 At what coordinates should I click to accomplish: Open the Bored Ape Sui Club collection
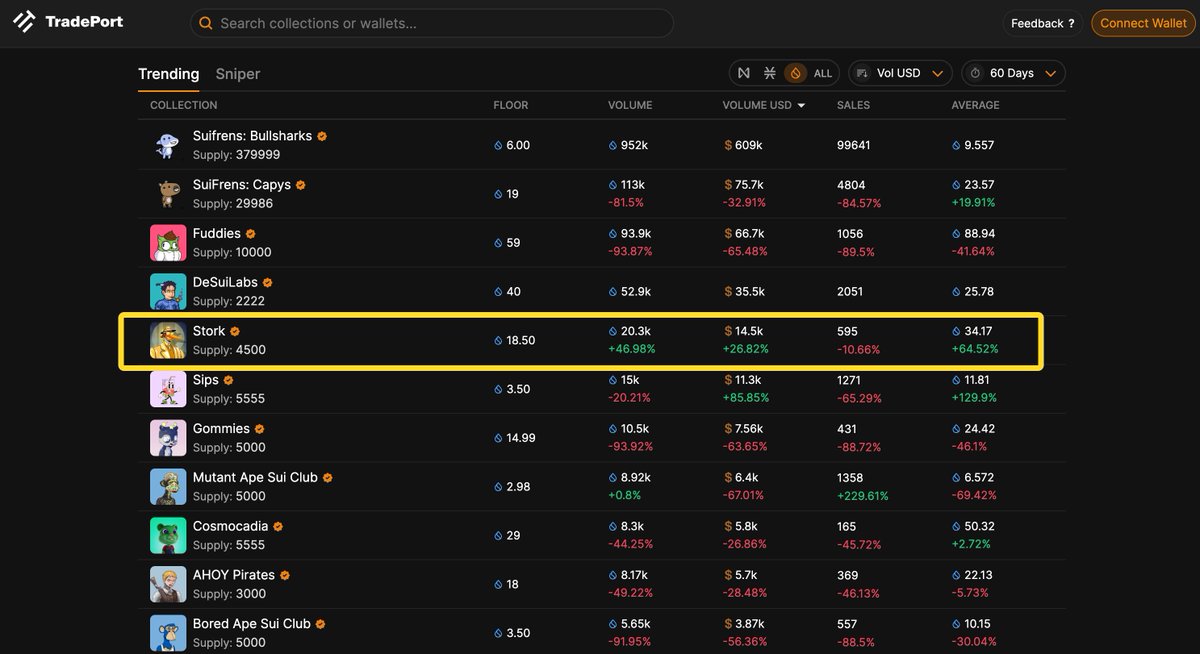(252, 624)
